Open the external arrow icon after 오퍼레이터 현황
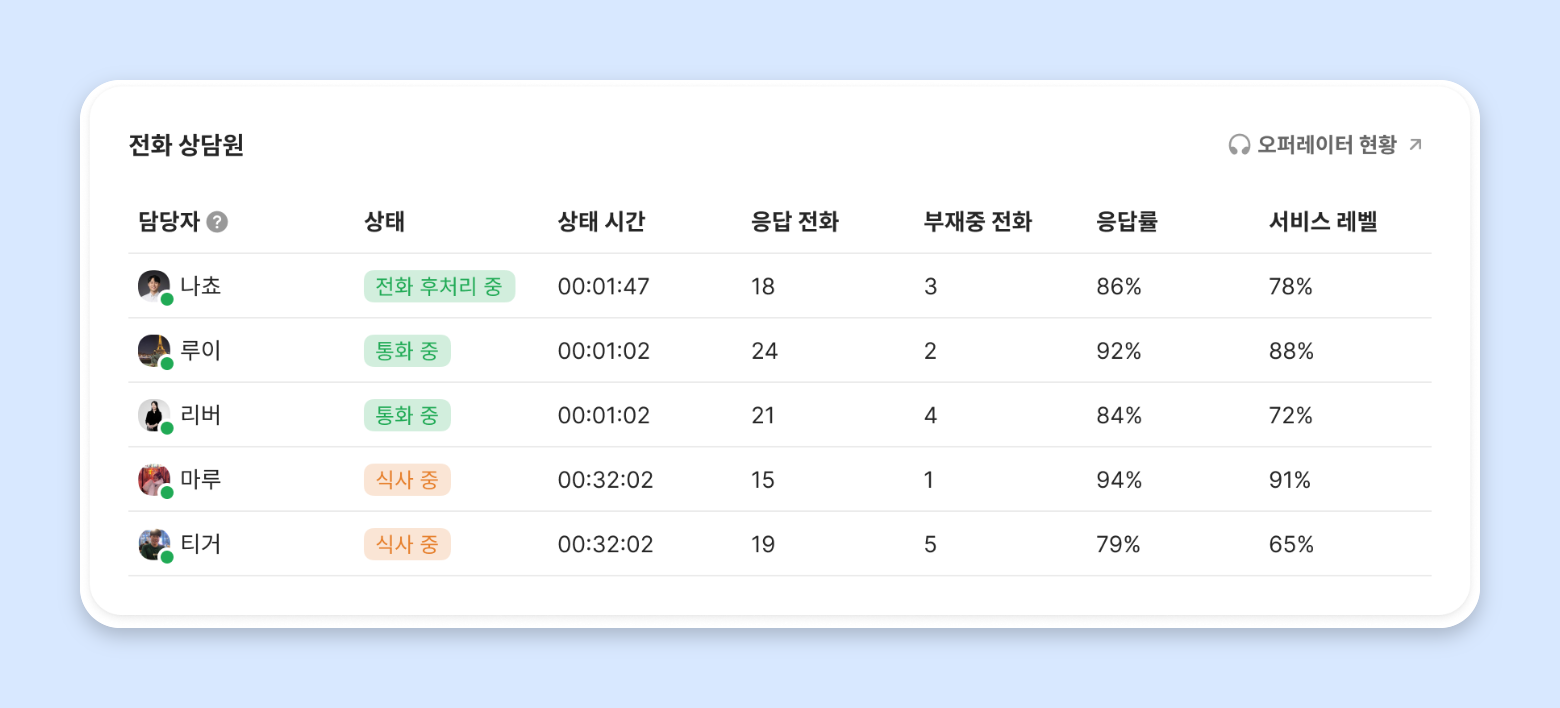This screenshot has width=1560, height=708. [1415, 145]
